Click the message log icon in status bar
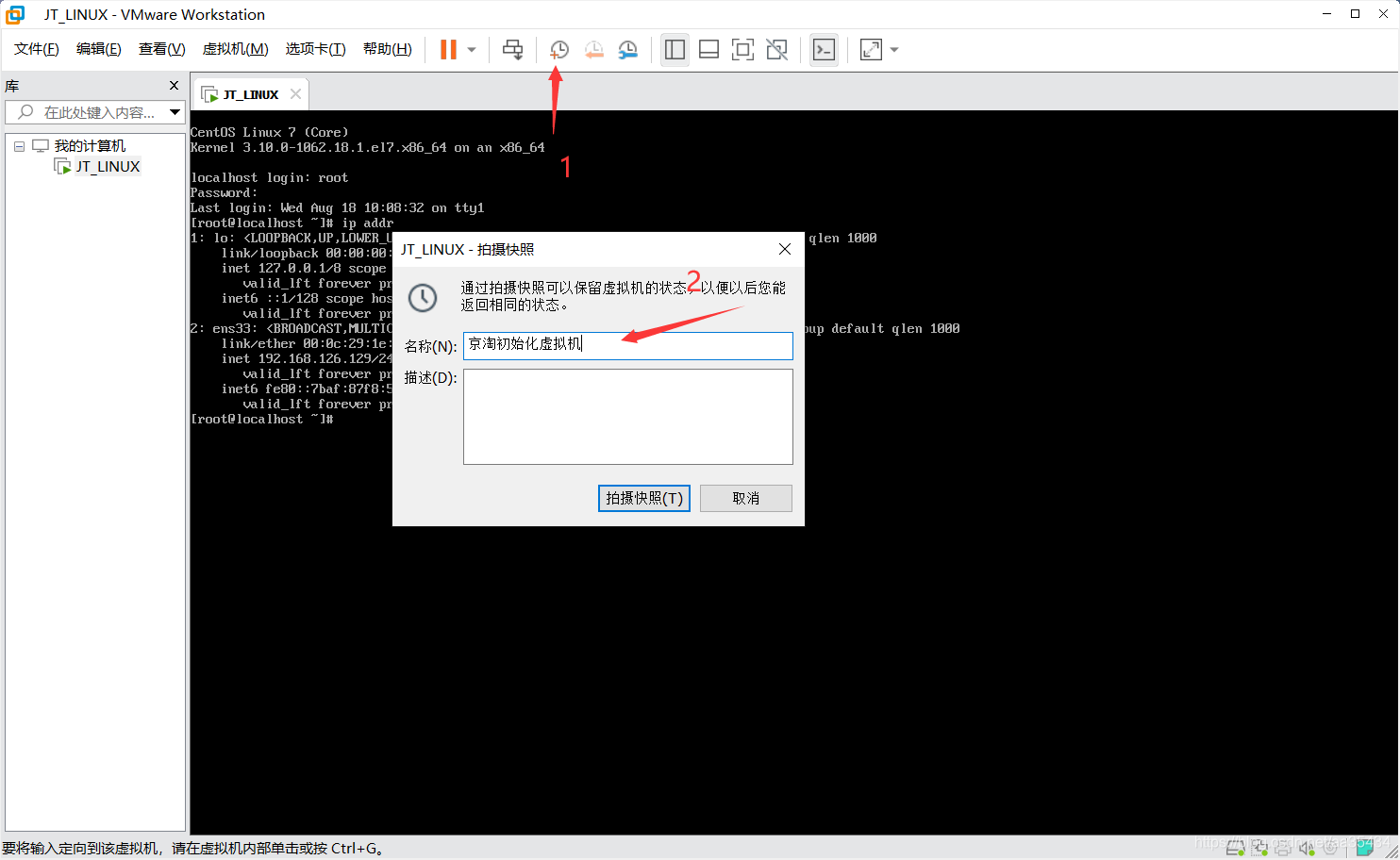The width and height of the screenshot is (1400, 860). click(x=1364, y=848)
